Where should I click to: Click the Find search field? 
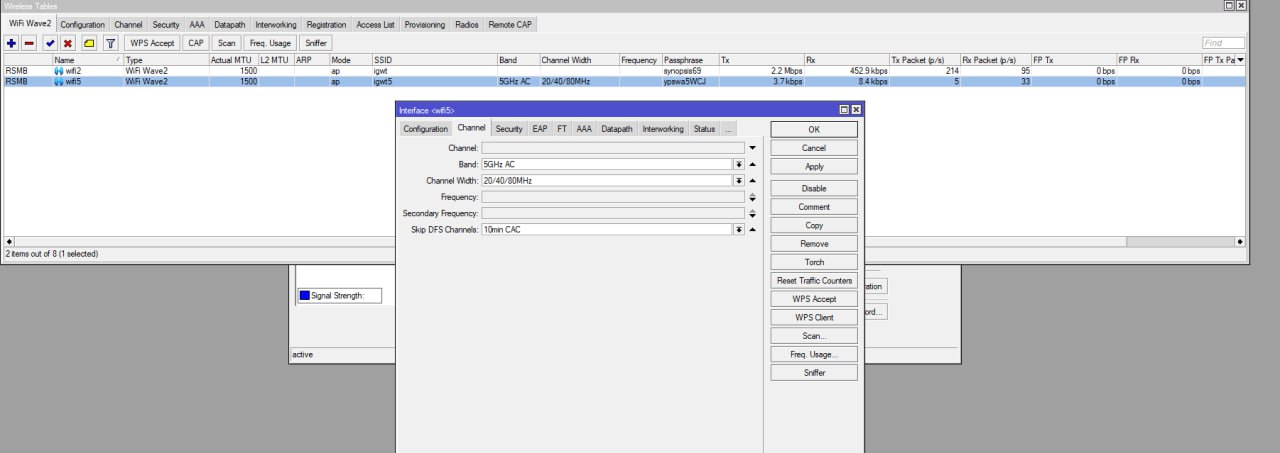point(1223,43)
